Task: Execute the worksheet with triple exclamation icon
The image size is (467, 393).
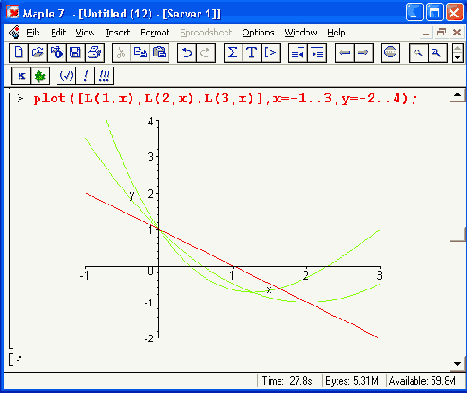Action: click(x=104, y=76)
